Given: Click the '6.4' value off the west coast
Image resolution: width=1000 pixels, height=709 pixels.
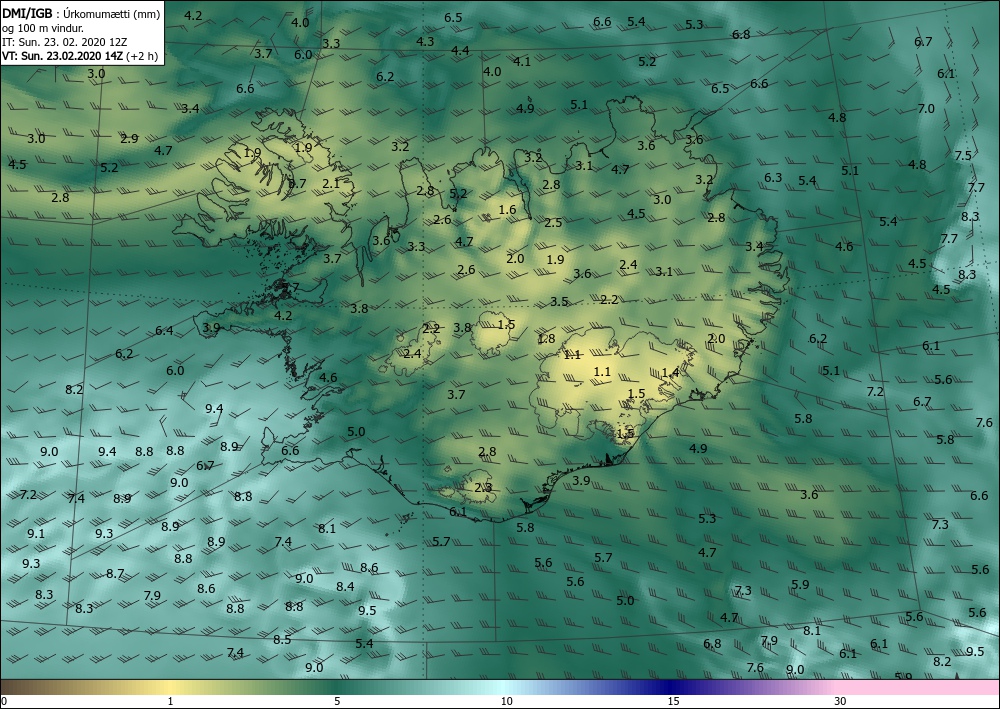Looking at the screenshot, I should click(x=164, y=331).
